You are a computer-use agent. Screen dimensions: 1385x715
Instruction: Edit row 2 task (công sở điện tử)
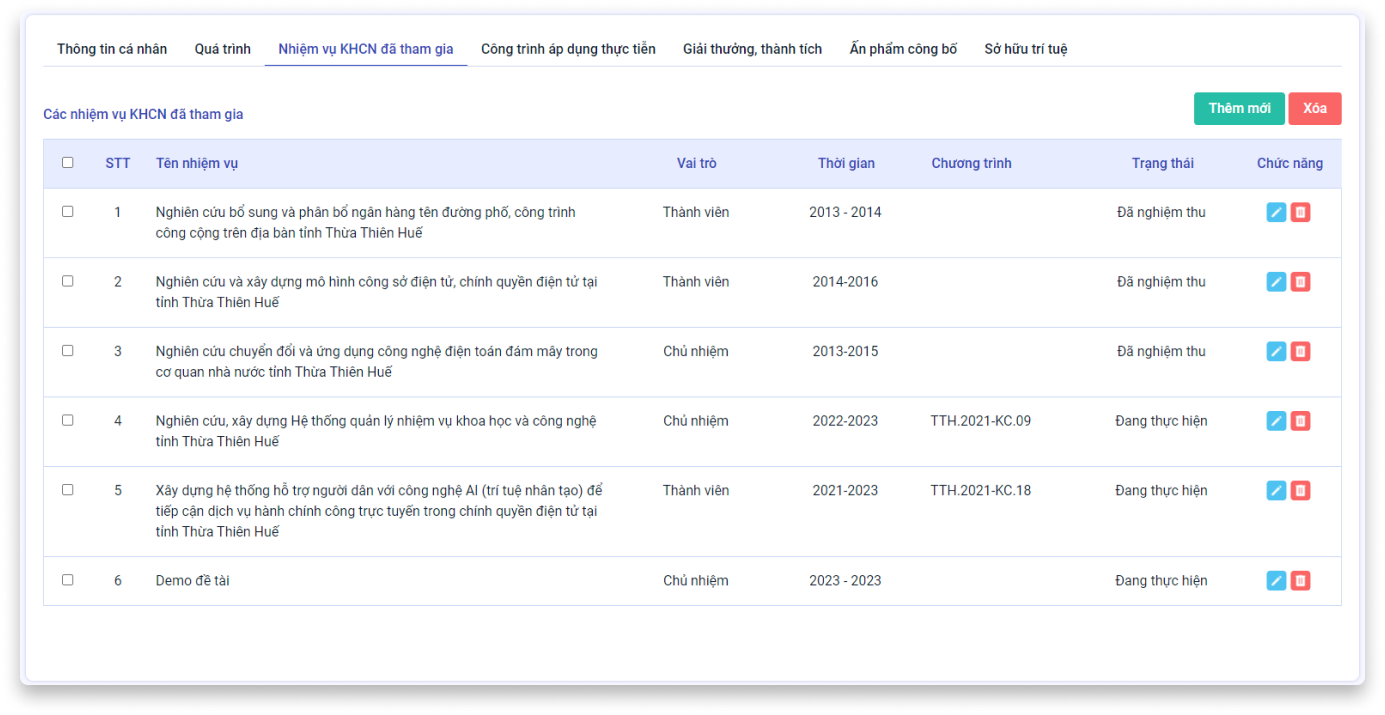(x=1276, y=282)
